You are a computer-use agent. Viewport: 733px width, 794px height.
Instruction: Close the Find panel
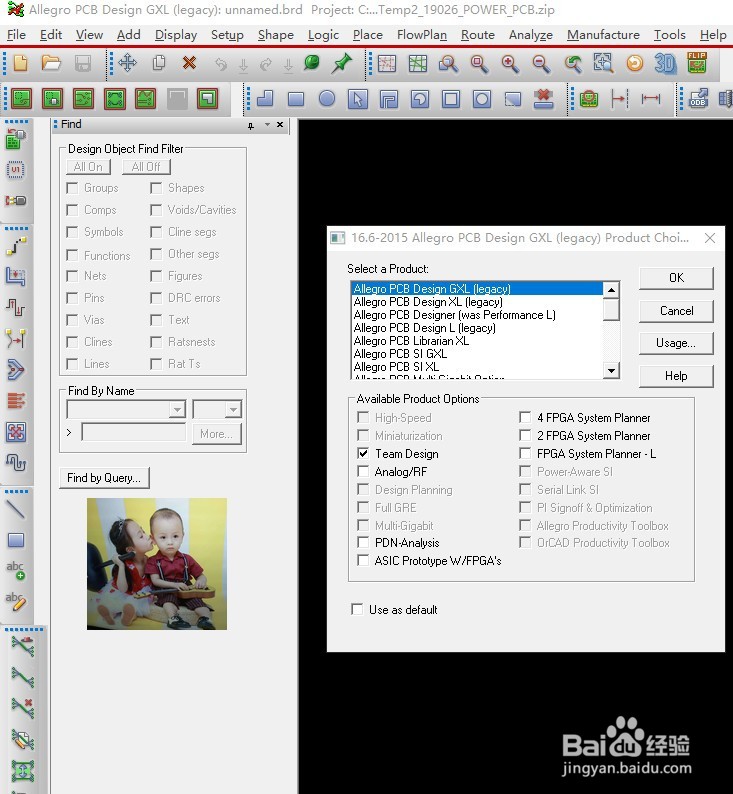tap(280, 125)
